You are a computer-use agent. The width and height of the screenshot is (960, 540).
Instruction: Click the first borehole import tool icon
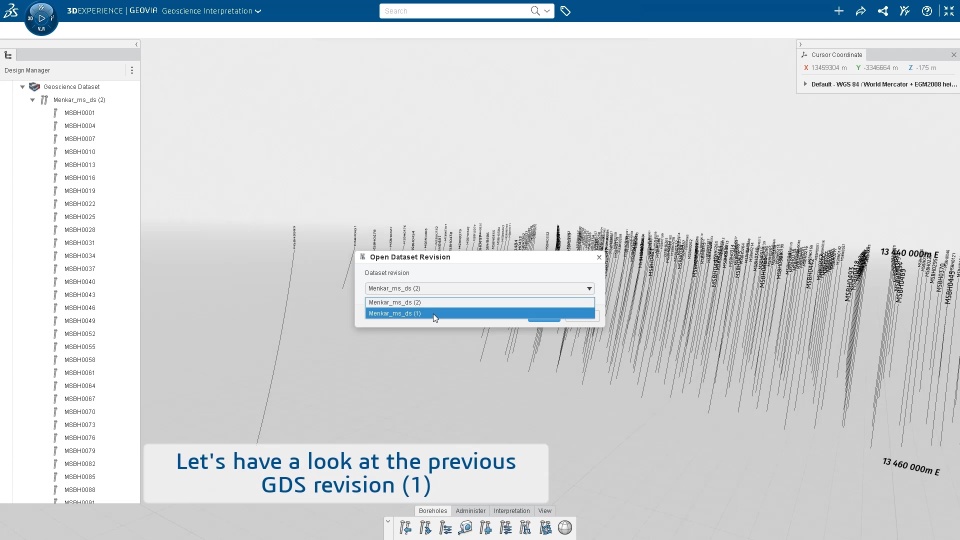[405, 527]
